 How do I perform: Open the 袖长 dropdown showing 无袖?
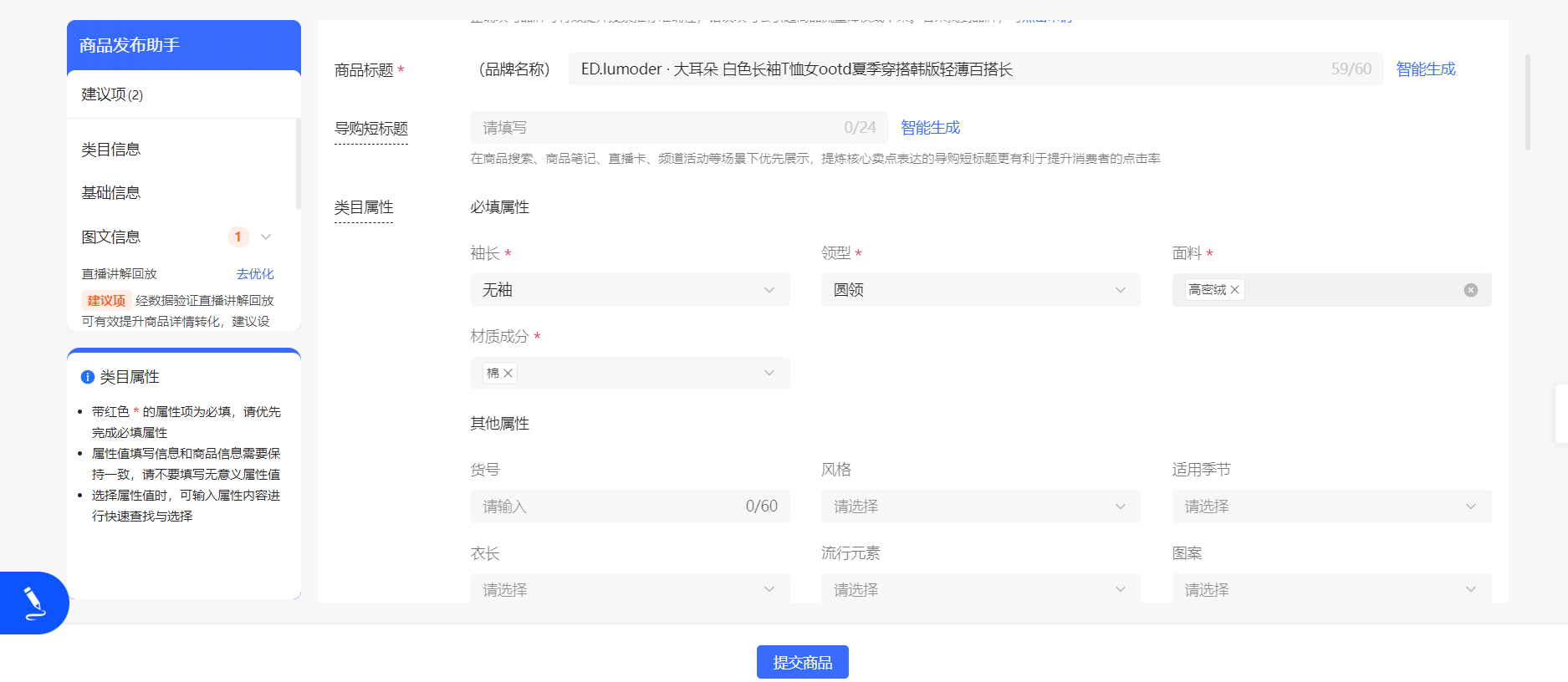[630, 290]
